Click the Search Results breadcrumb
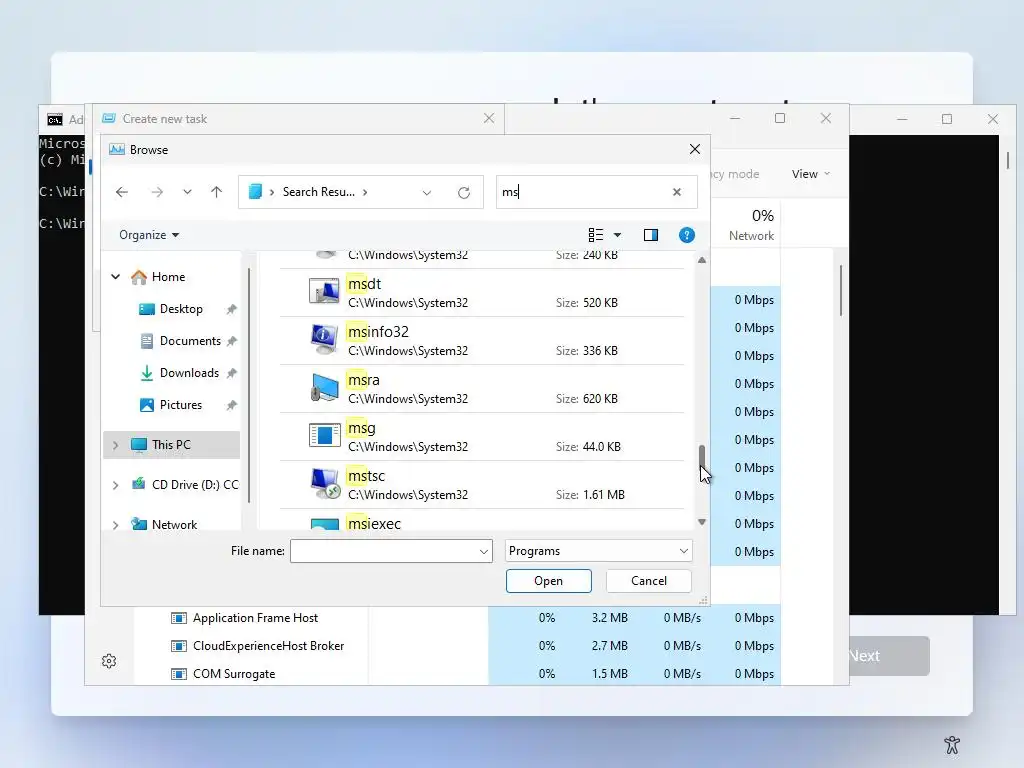1024x768 pixels. pyautogui.click(x=319, y=192)
